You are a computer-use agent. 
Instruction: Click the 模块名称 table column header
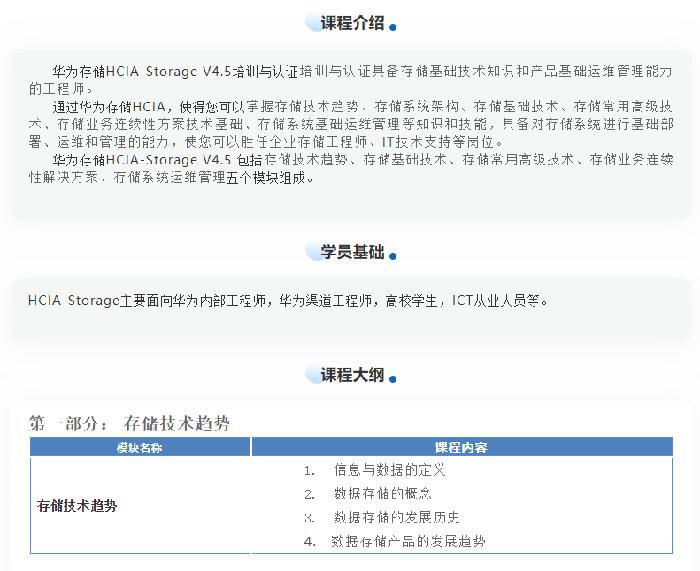click(140, 447)
